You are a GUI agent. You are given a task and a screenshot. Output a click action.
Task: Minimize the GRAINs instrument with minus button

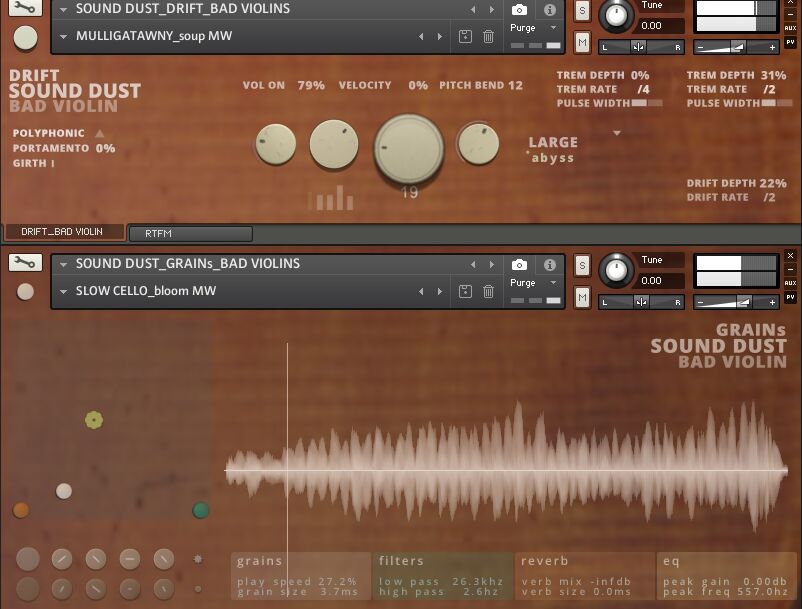(x=791, y=268)
